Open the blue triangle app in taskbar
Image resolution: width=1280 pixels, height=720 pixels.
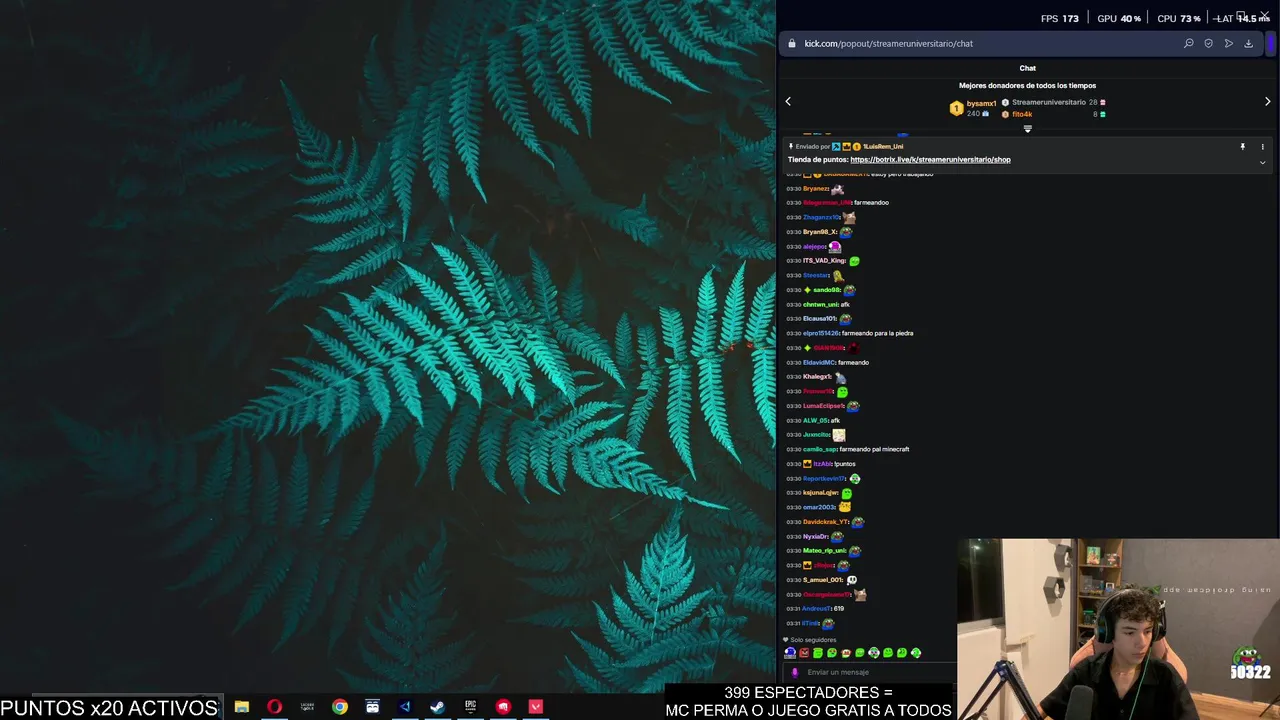coord(405,707)
